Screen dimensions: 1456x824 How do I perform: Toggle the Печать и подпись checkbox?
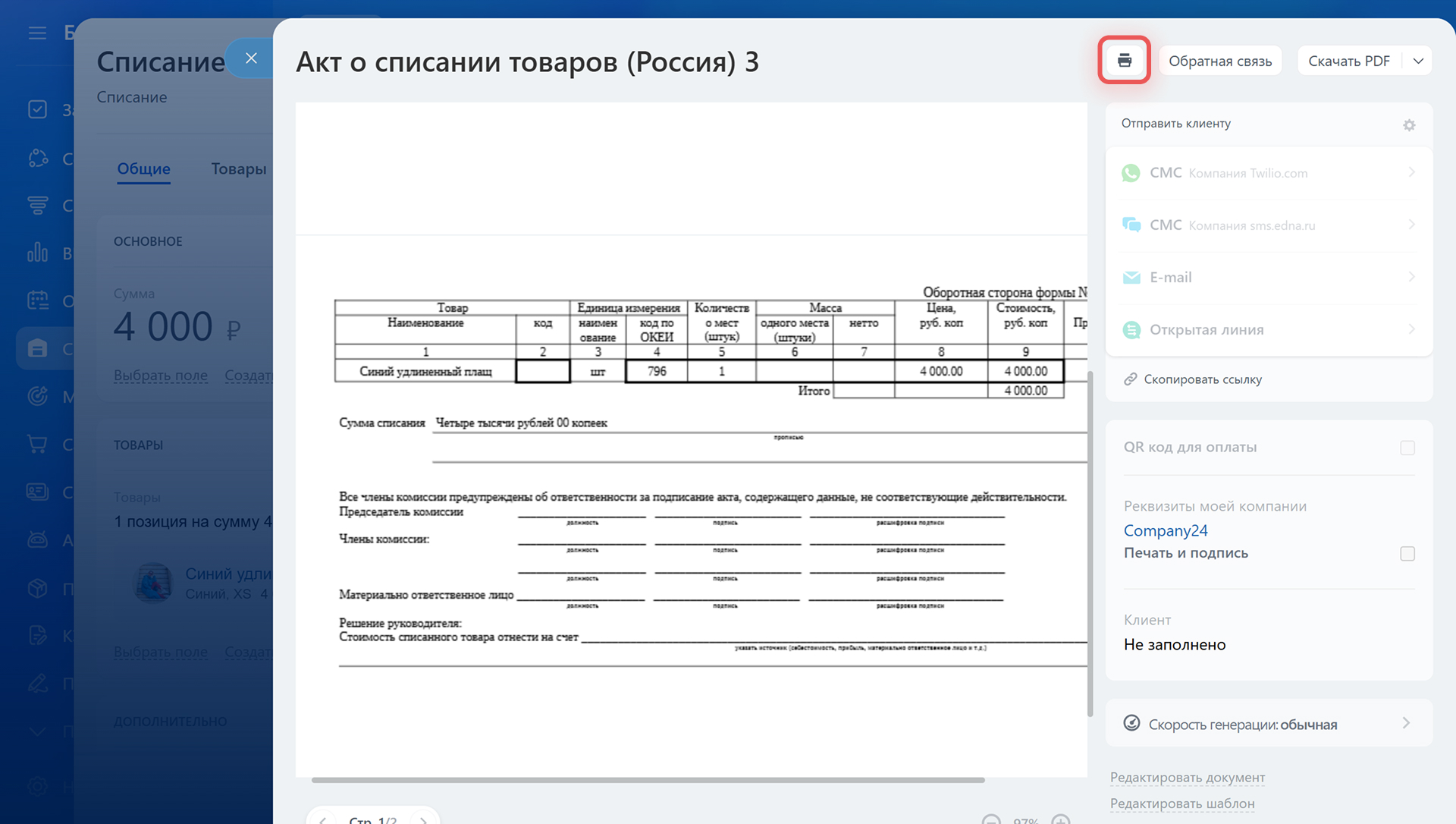[1407, 554]
